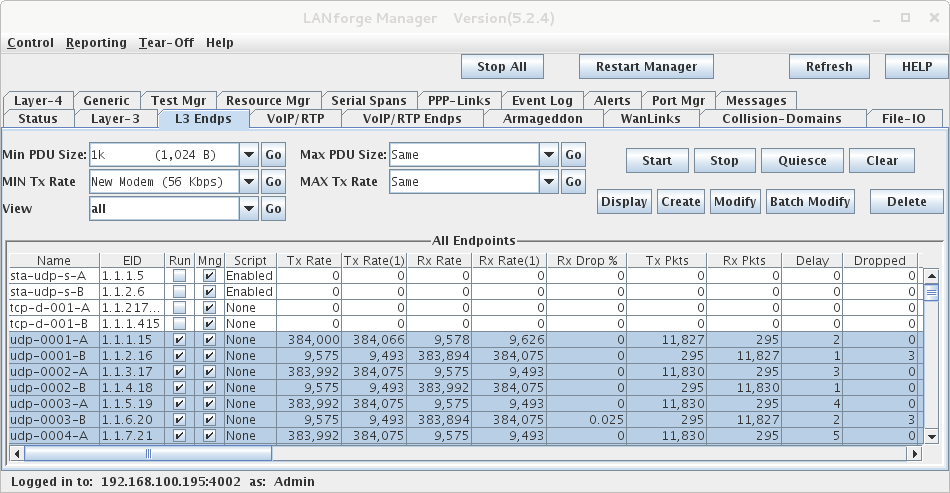Switch to the Port Mgr tab
Screen dimensions: 950x493
click(679, 101)
